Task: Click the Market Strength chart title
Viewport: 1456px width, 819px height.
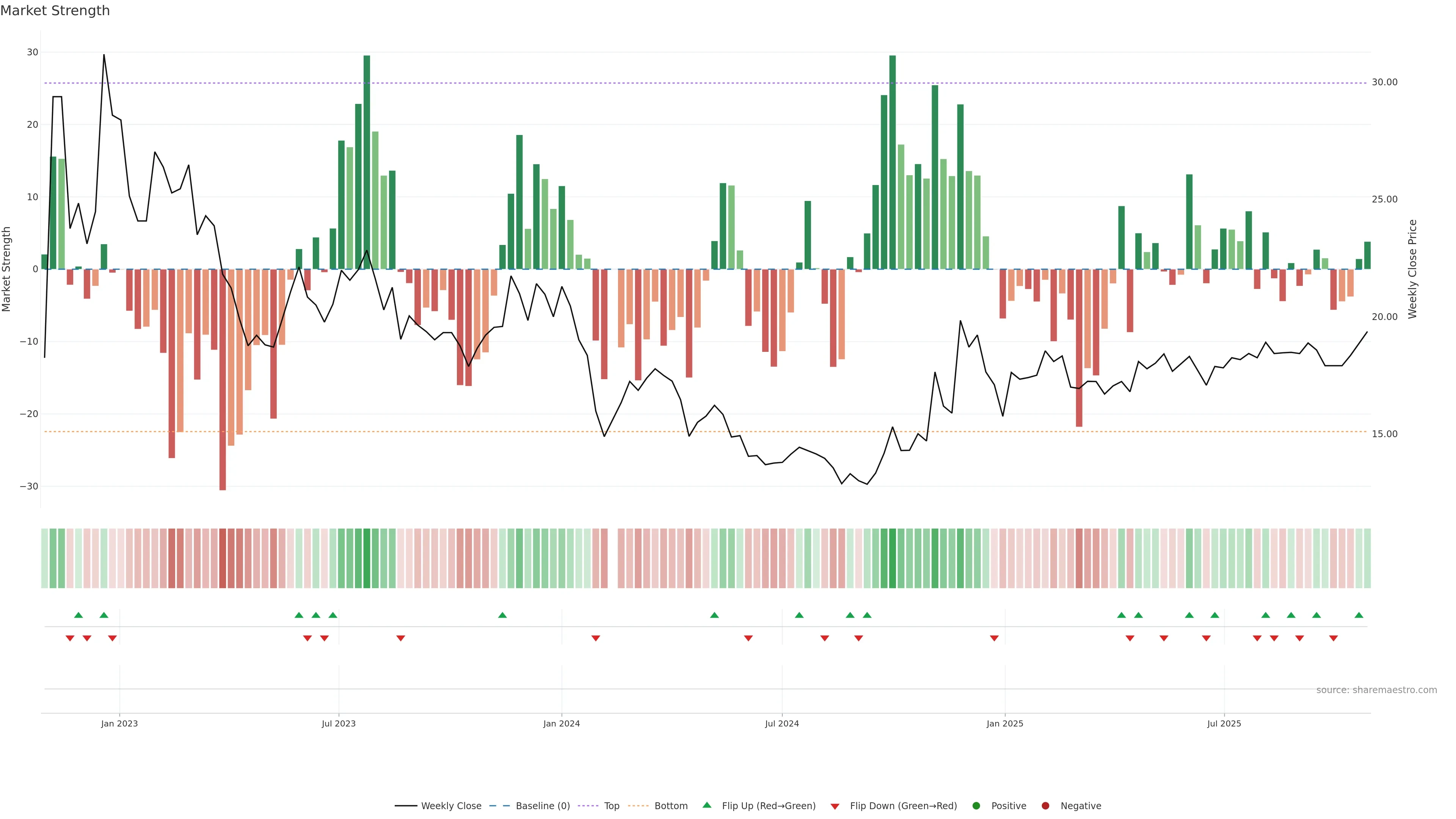Action: [x=55, y=11]
